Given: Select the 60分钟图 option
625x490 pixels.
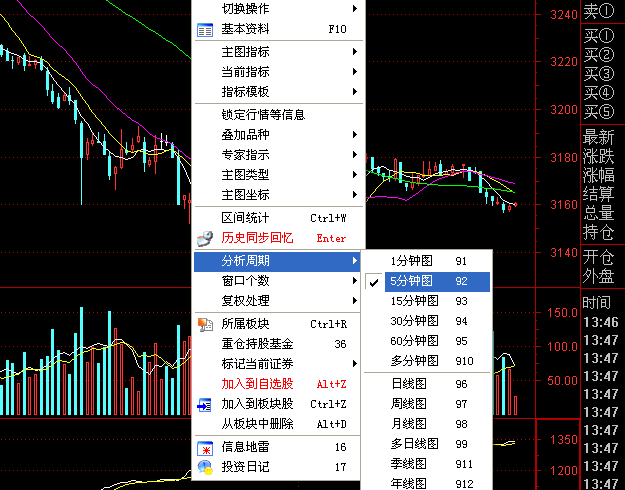Looking at the screenshot, I should click(428, 341).
